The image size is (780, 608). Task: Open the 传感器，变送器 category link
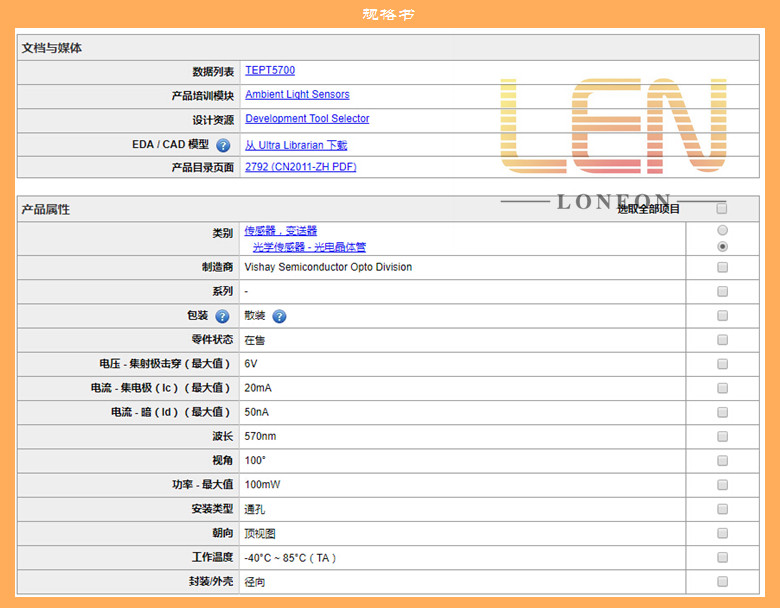[281, 230]
